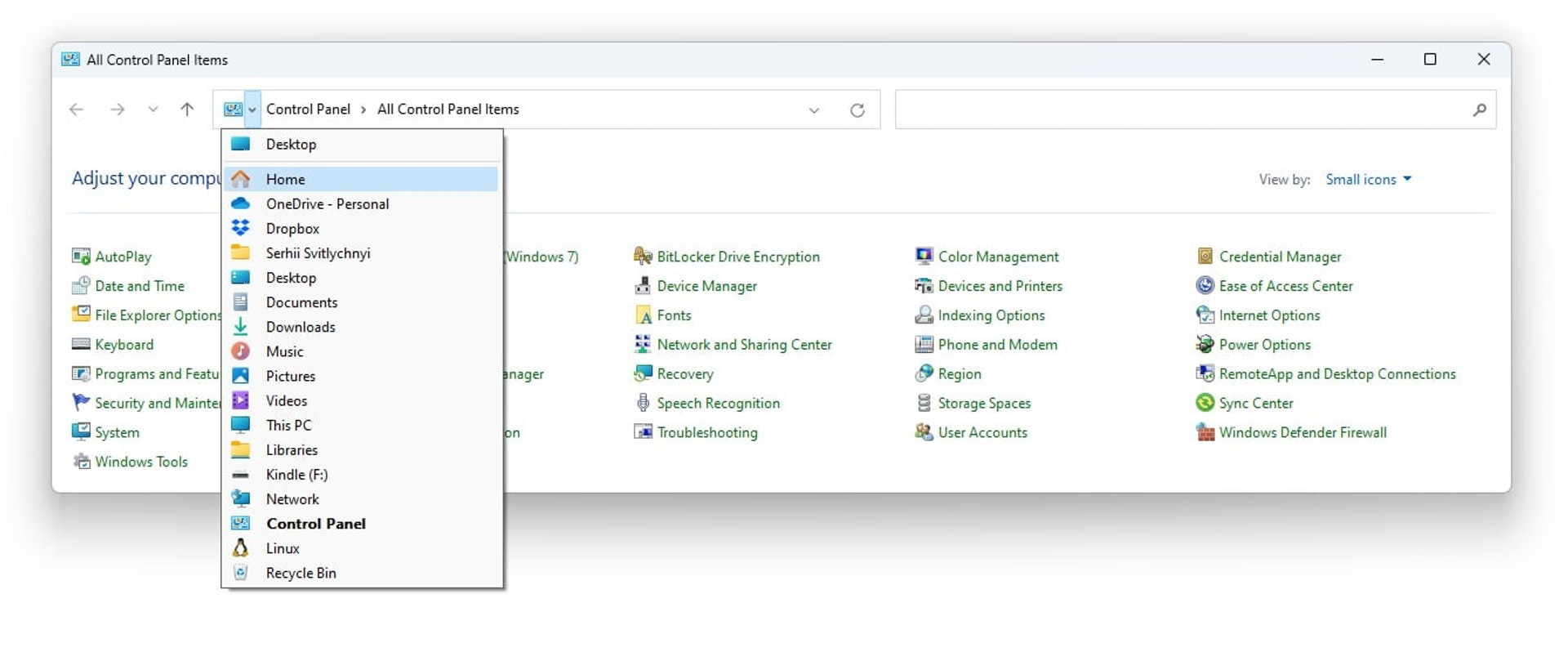Open the Device Manager icon
1568x661 pixels.
(x=643, y=286)
